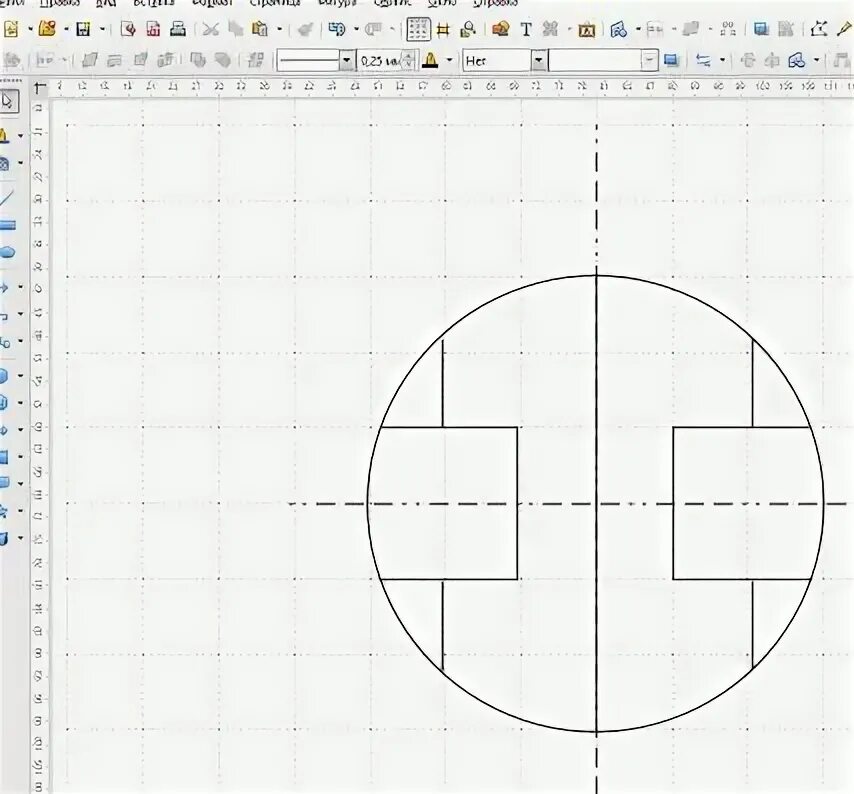Click the Export document icon

(129, 29)
